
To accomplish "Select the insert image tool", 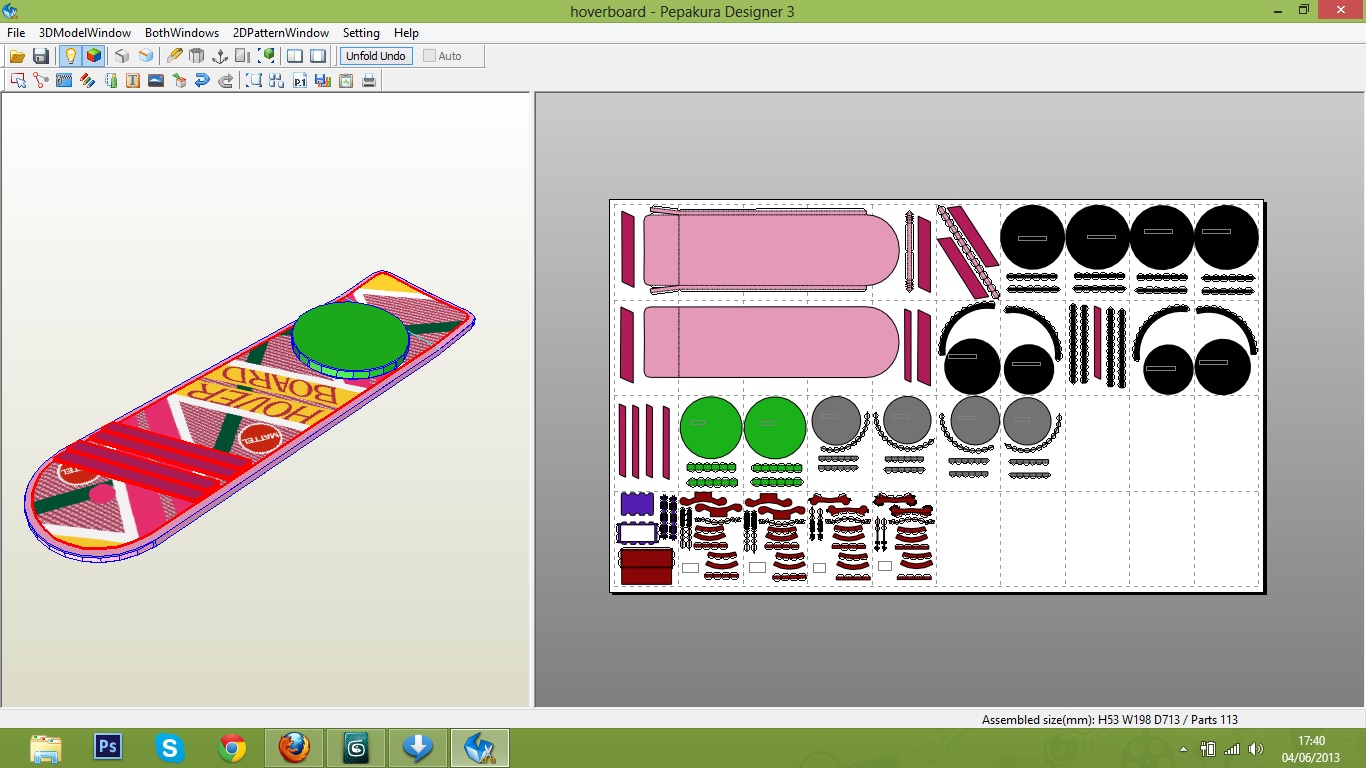I will 156,80.
